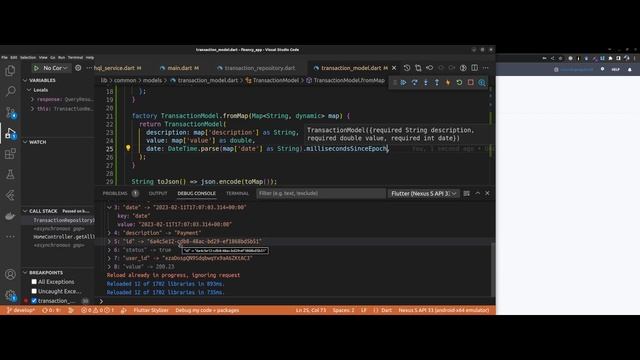
Task: Open the Flutter sidebar icon
Action: tap(10, 196)
